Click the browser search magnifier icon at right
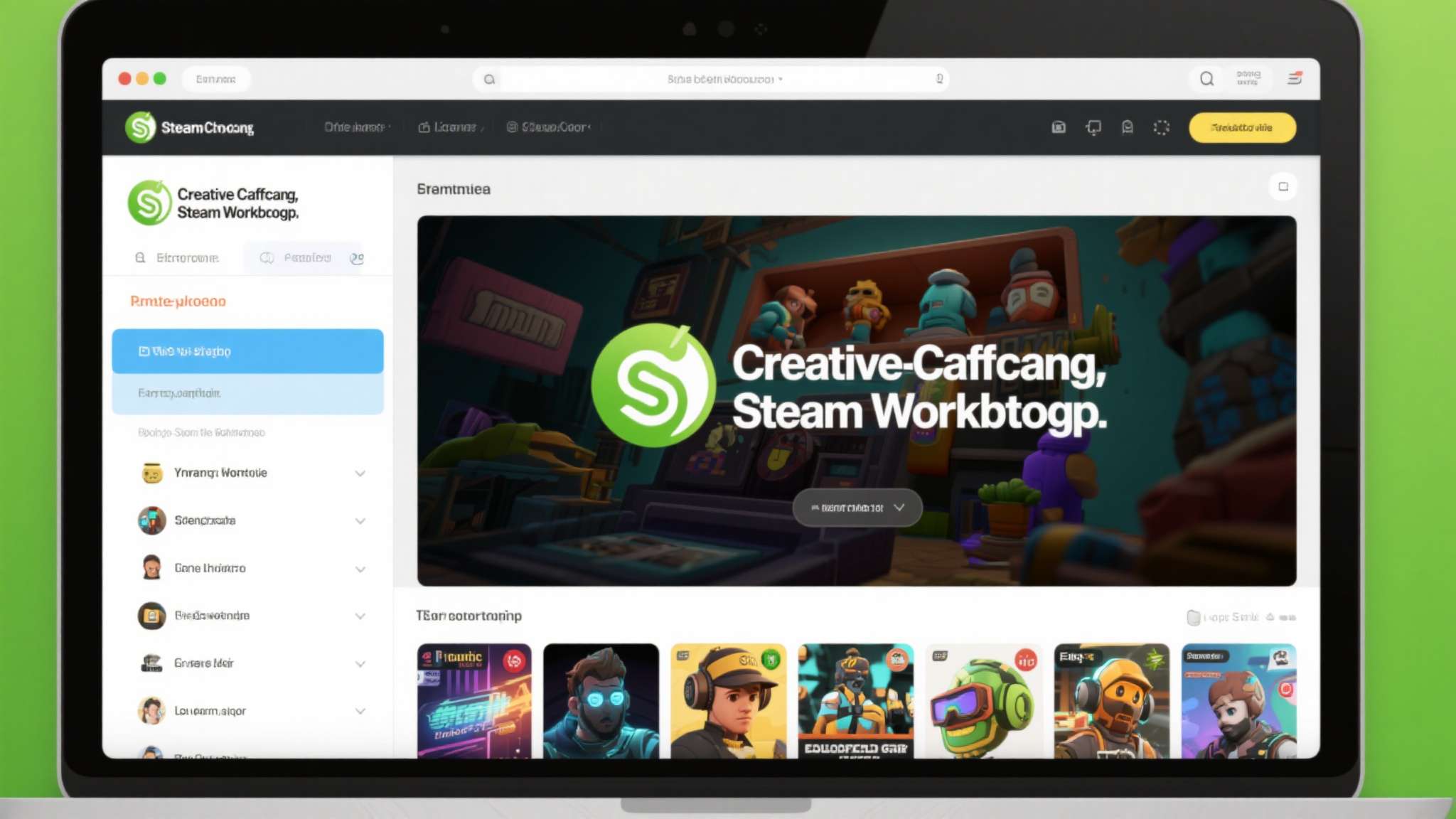This screenshot has width=1456, height=819. [x=1206, y=79]
